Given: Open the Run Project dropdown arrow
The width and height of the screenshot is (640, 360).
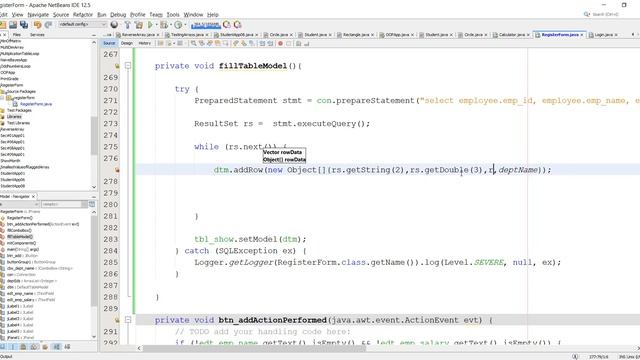Looking at the screenshot, I should 156,25.
